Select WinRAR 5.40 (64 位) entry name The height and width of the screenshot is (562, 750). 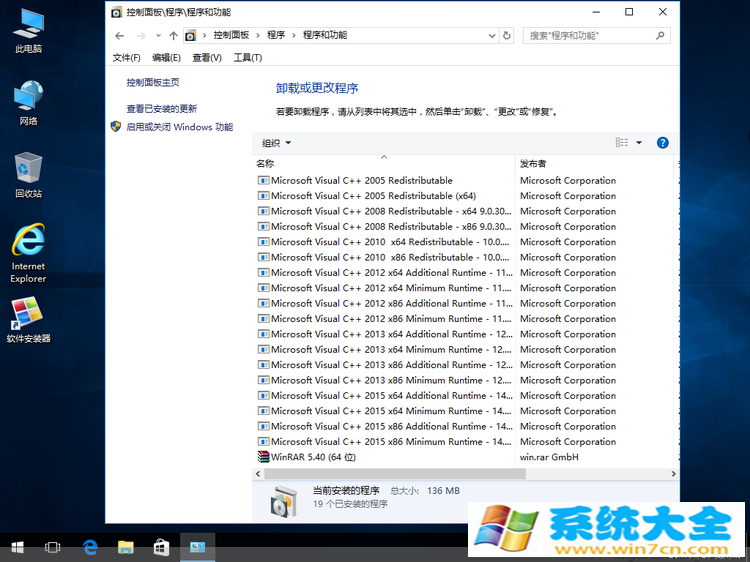(x=313, y=457)
